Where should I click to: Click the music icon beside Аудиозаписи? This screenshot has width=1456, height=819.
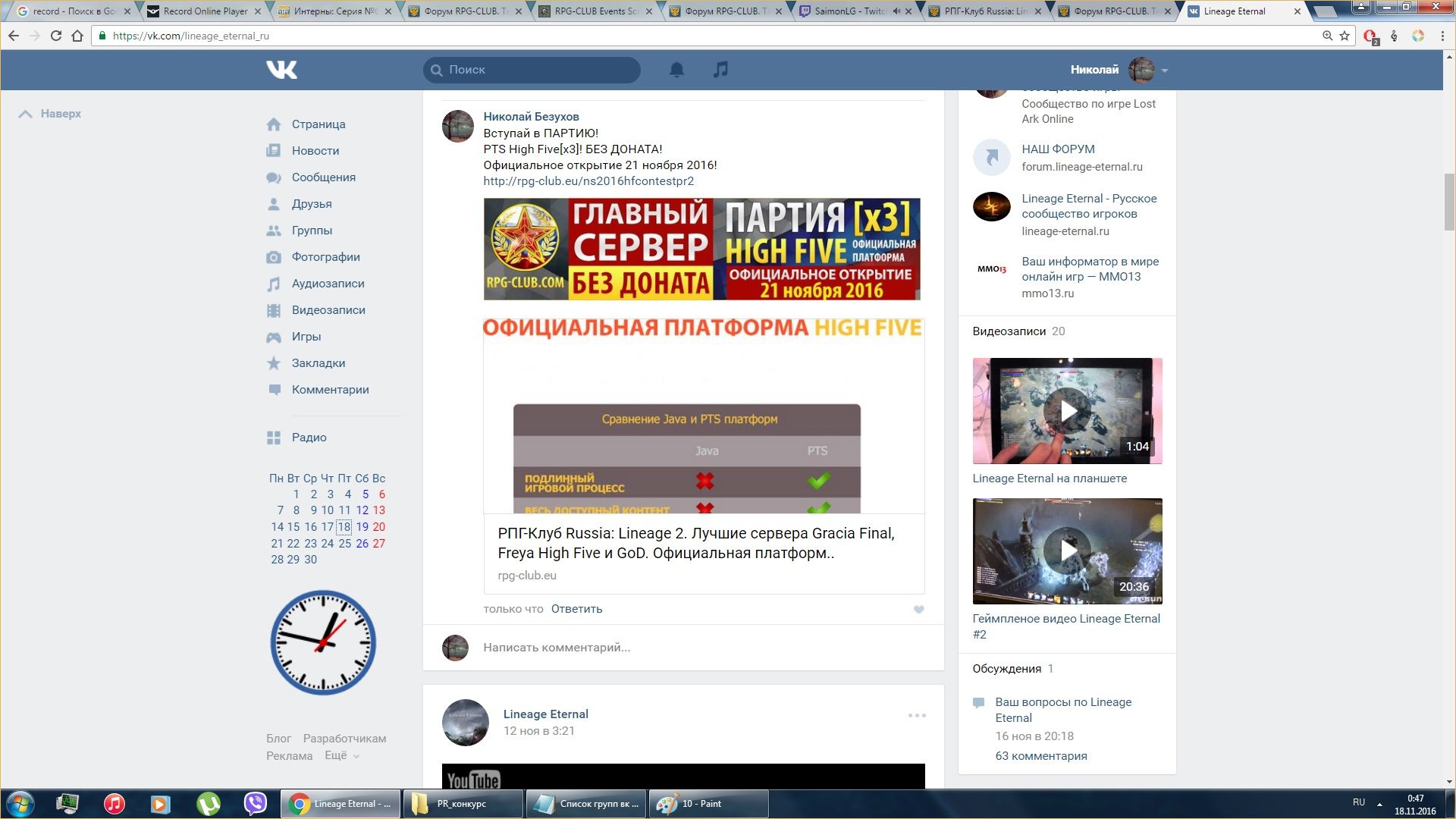(x=274, y=284)
